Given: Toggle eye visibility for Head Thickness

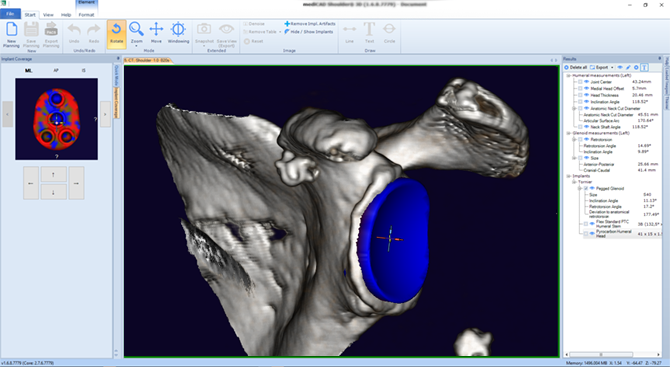Looking at the screenshot, I should 587,95.
